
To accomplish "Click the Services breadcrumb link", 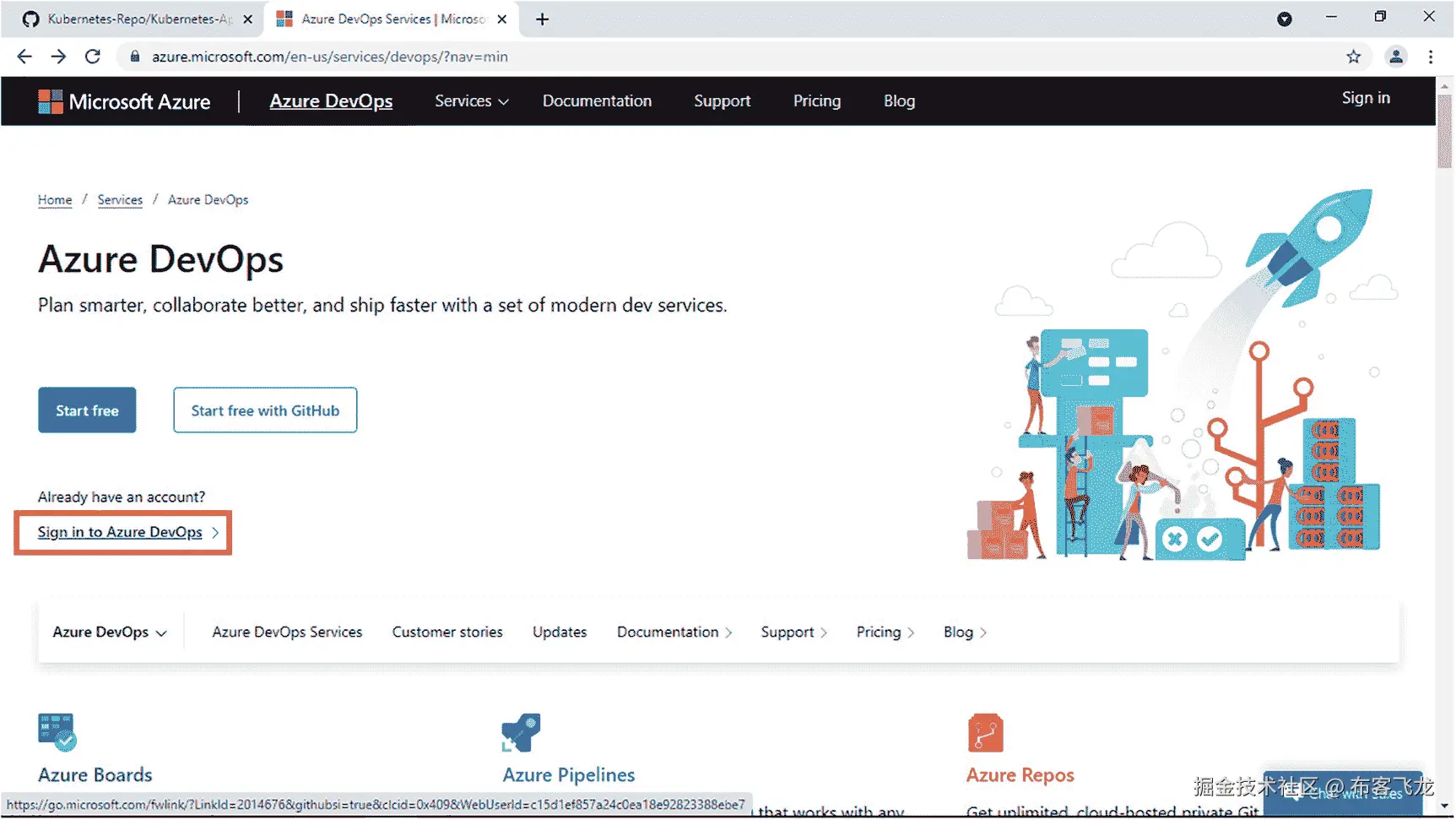I will point(120,200).
